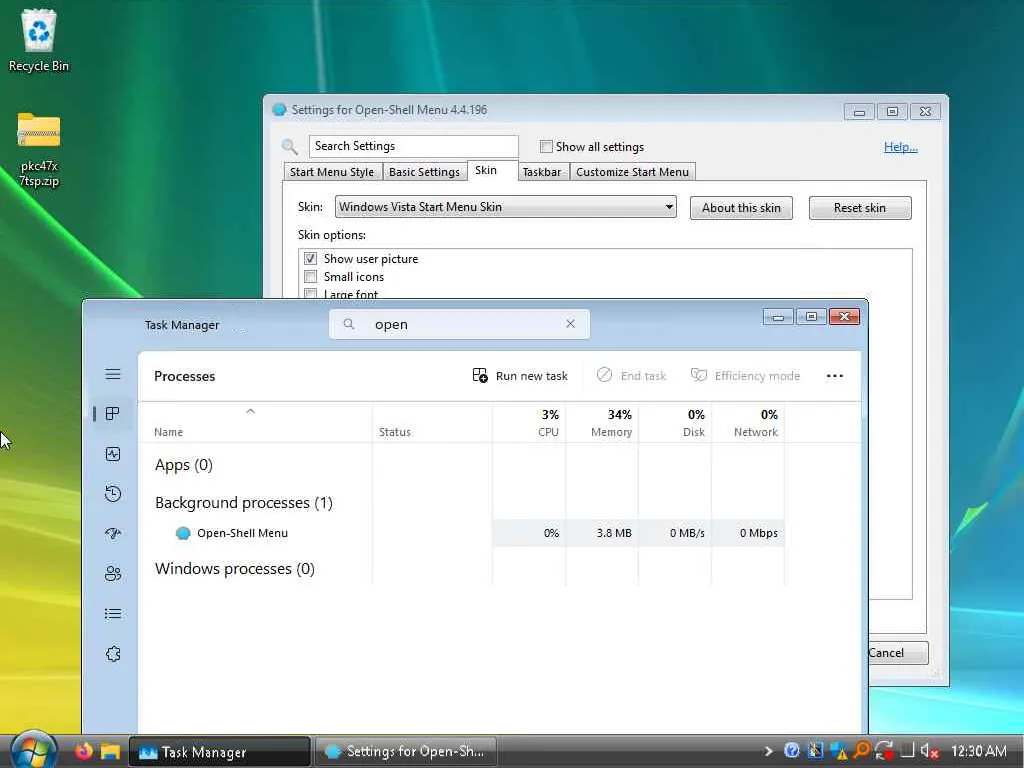Click the Task Manager search field containing 'open'
This screenshot has height=768, width=1024.
[x=459, y=325]
